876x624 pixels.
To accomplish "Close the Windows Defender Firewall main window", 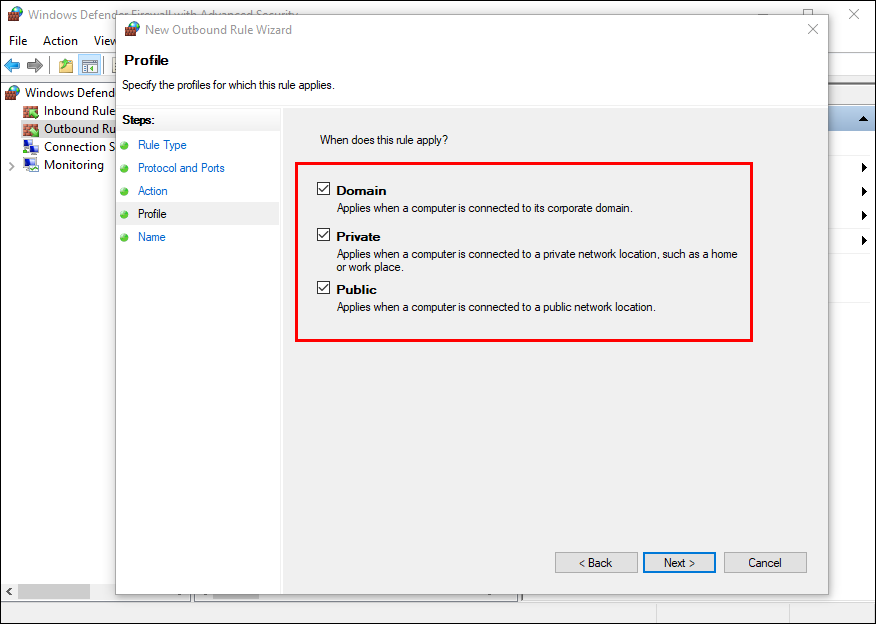I will coord(854,14).
